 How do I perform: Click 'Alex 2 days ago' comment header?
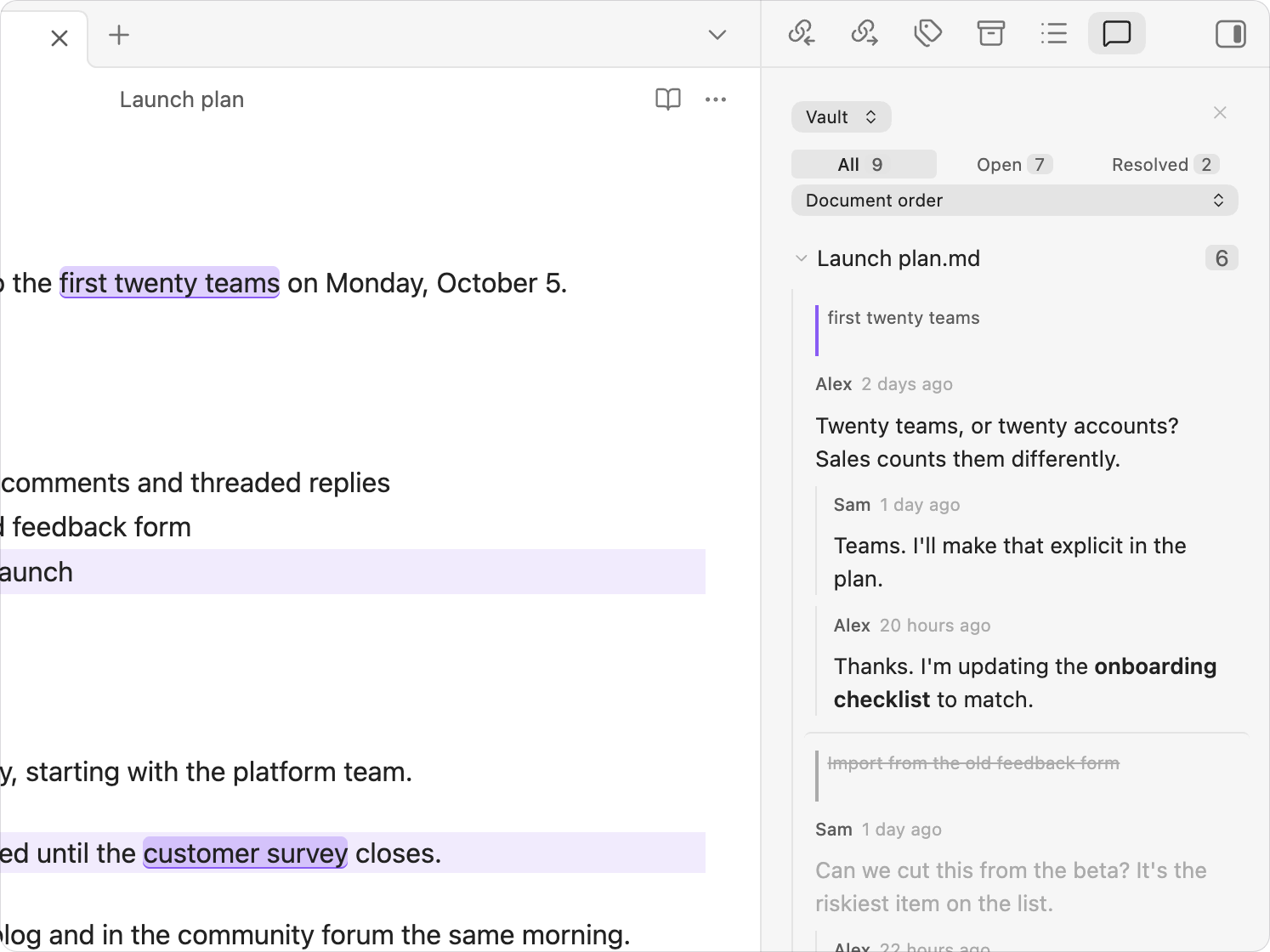click(884, 384)
